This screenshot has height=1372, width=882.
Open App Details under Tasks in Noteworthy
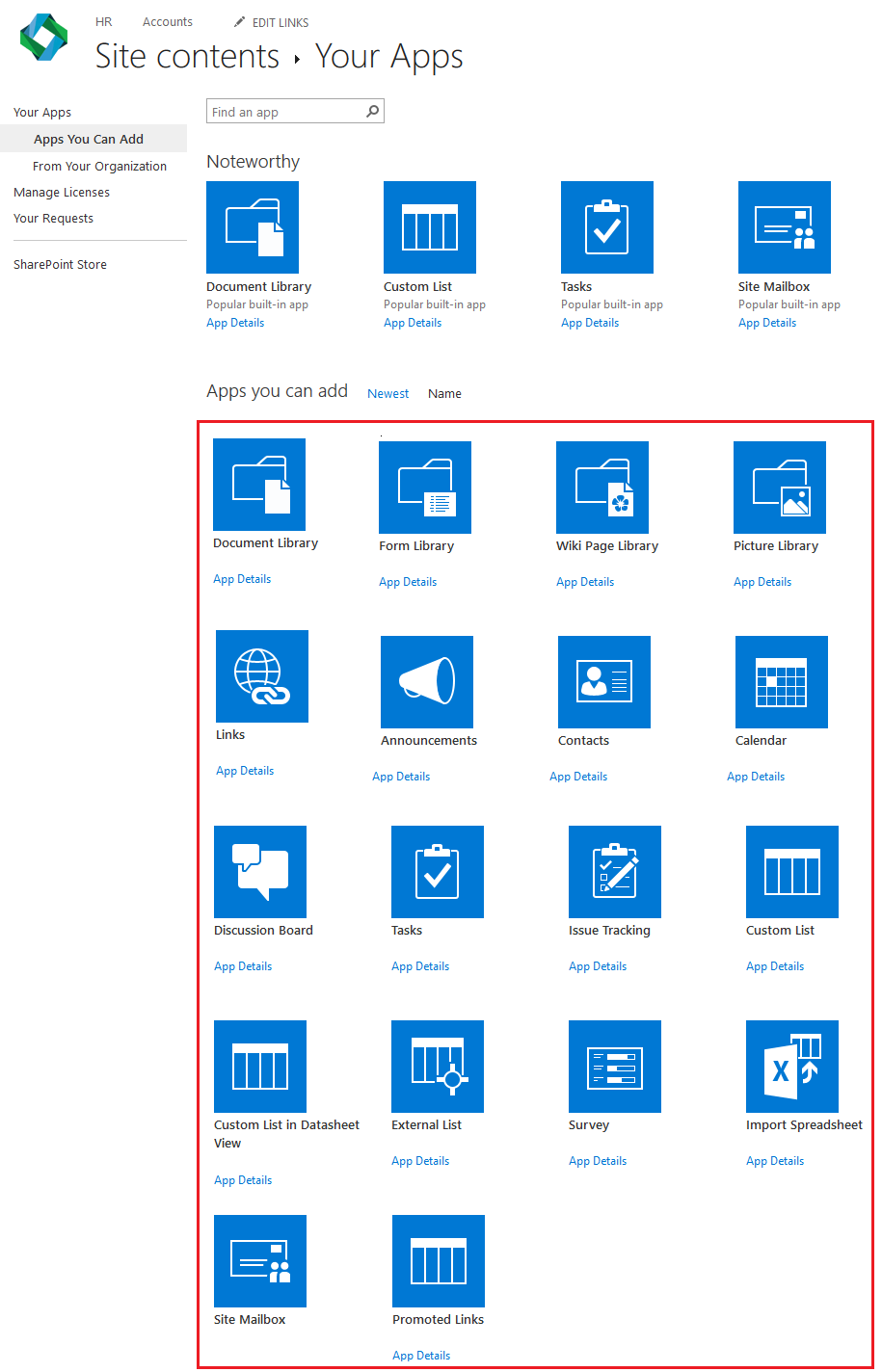pyautogui.click(x=589, y=322)
